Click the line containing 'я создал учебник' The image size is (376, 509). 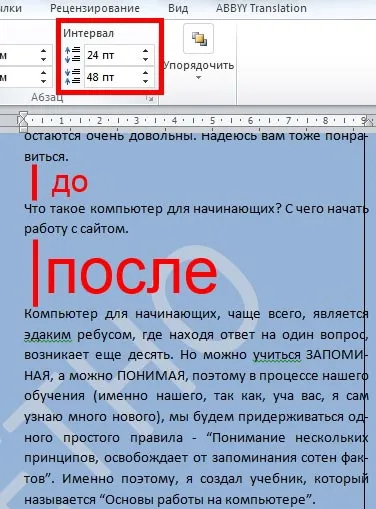click(x=196, y=479)
